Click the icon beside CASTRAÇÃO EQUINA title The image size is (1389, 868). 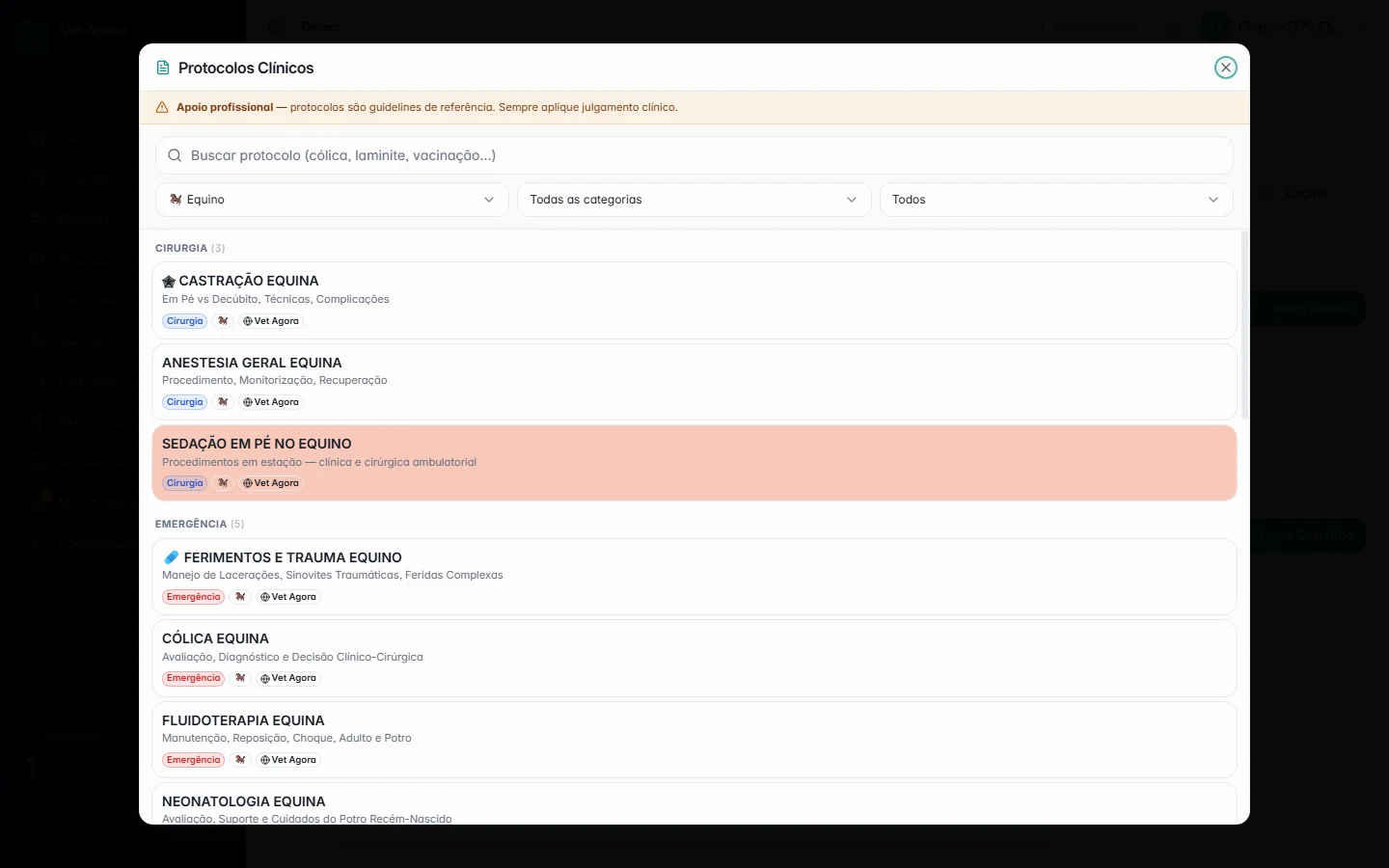169,282
